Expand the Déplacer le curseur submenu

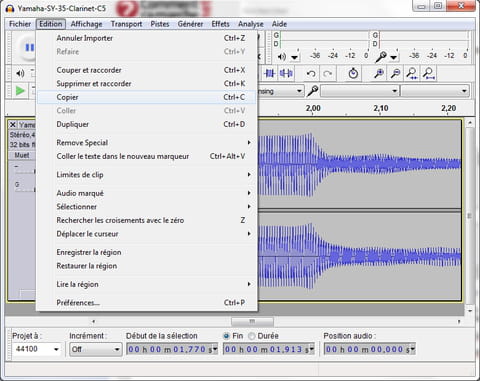tap(147, 234)
